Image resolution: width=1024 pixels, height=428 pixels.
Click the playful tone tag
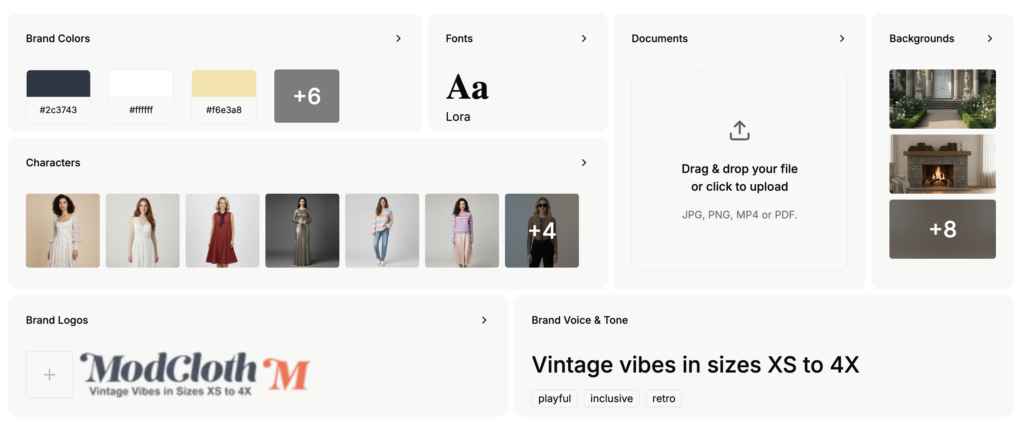554,399
